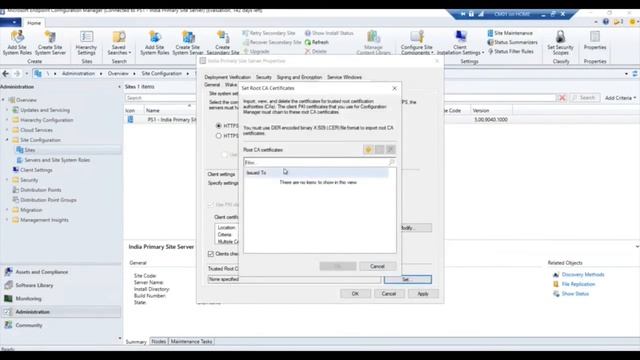640x360 pixels.
Task: Open Site Maintenance from ribbon
Action: point(510,33)
